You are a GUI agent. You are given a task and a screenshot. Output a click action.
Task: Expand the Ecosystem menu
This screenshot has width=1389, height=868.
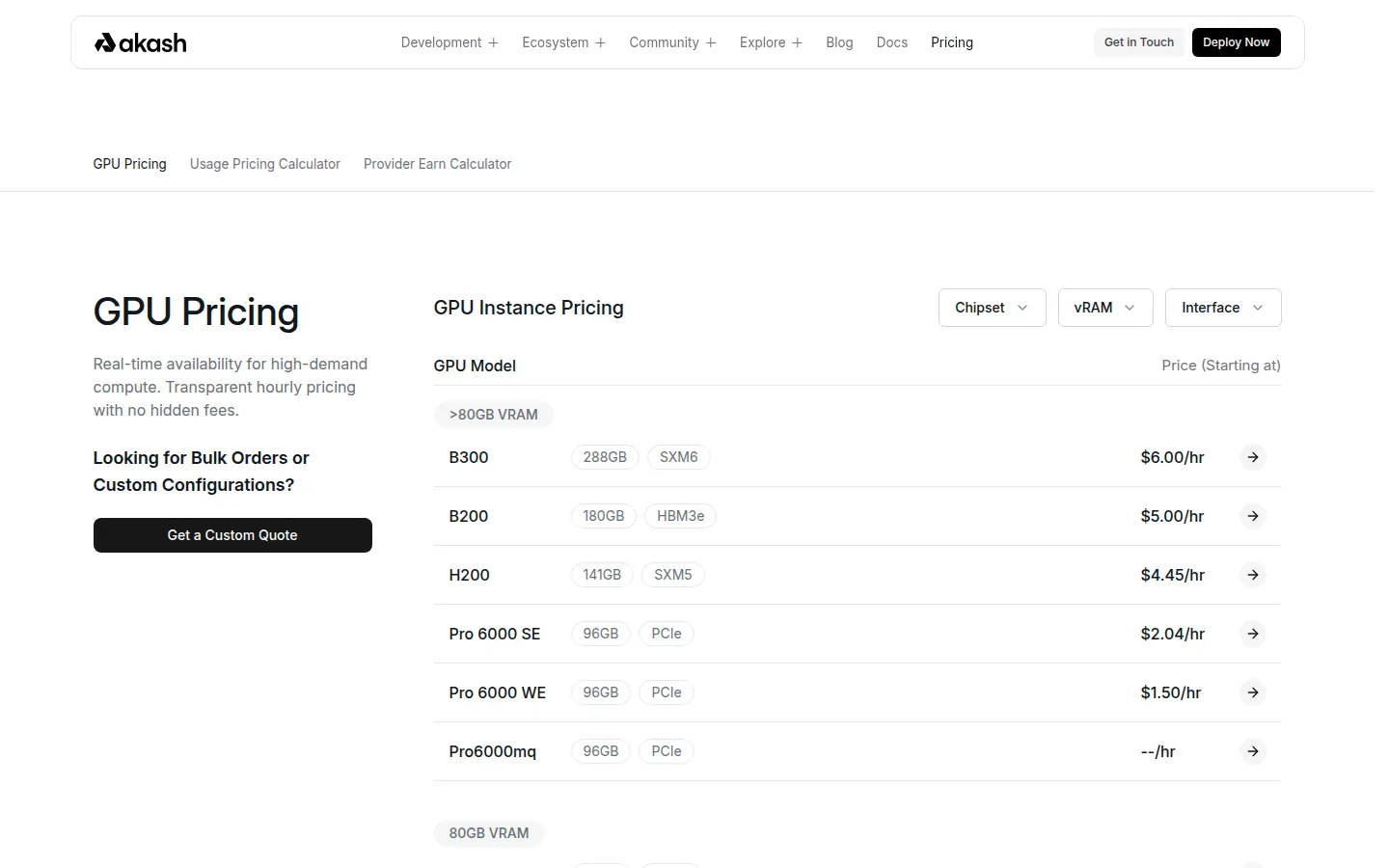(x=563, y=42)
